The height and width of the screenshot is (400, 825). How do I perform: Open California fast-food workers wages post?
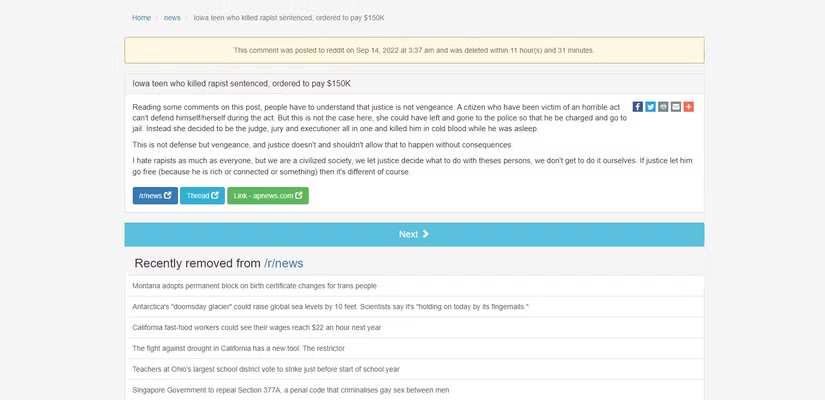(256, 327)
